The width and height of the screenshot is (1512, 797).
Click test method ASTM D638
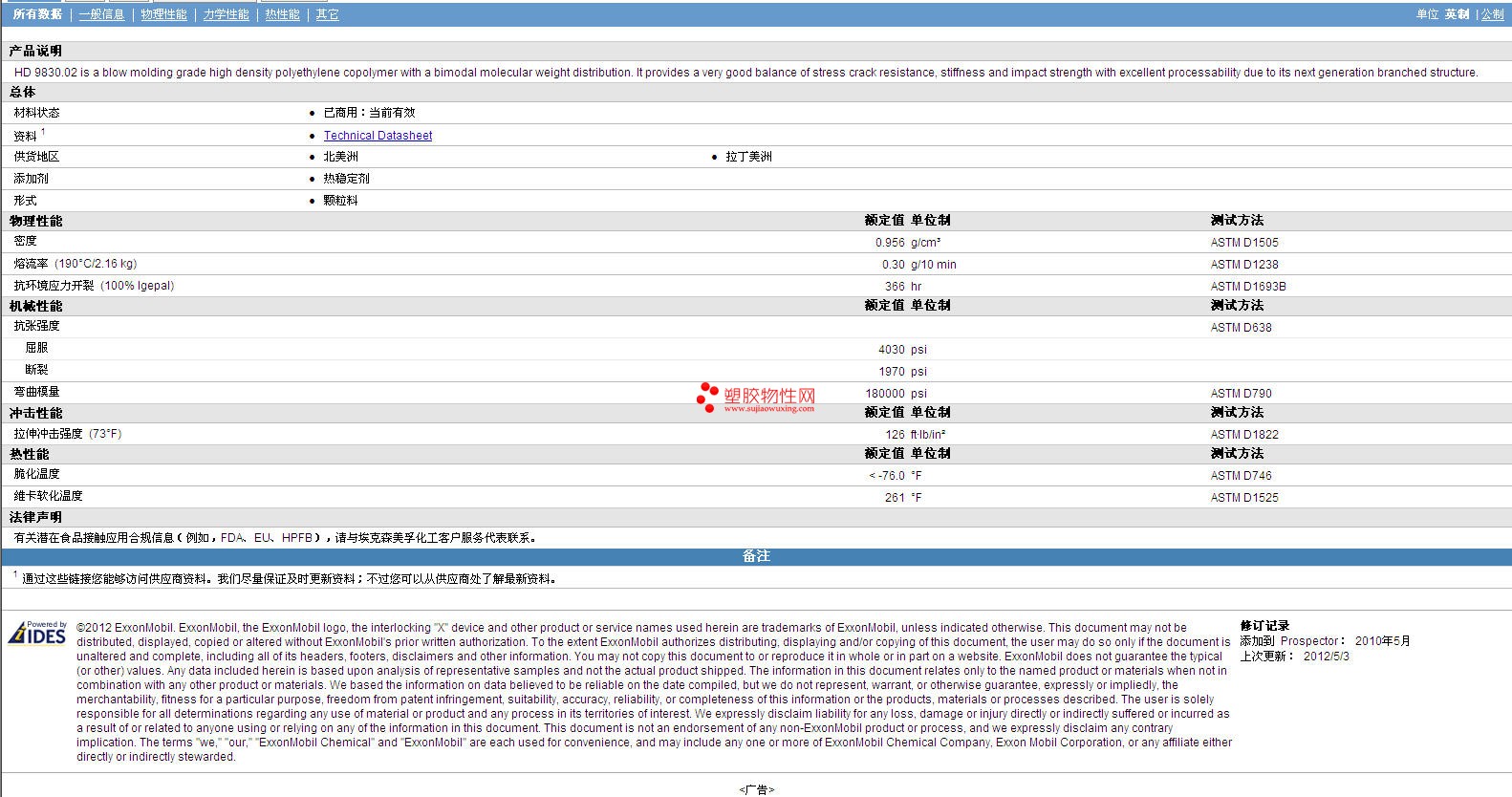coord(1241,328)
